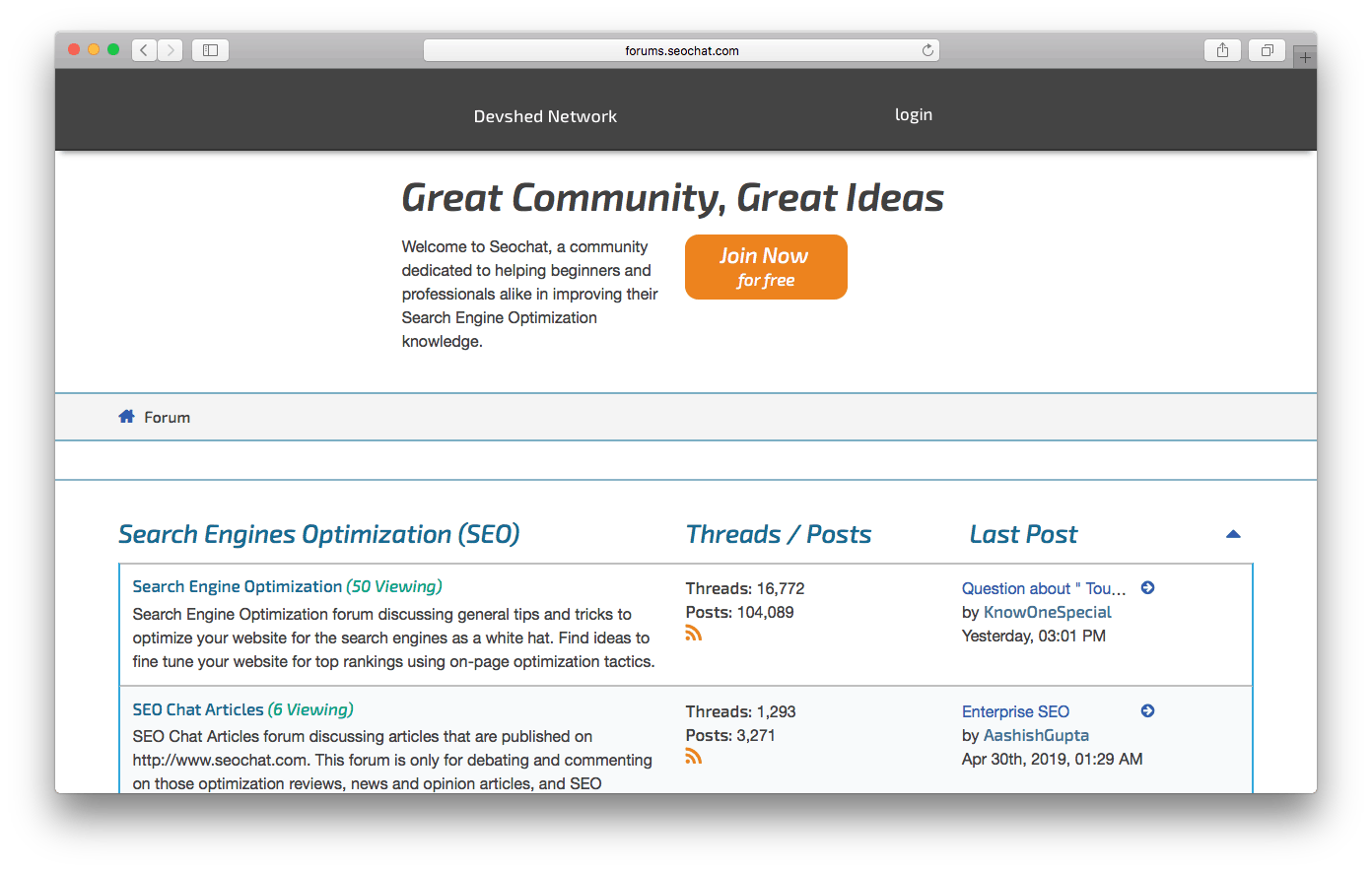1372x872 pixels.
Task: Open the Devshed Network menu
Action: [545, 116]
